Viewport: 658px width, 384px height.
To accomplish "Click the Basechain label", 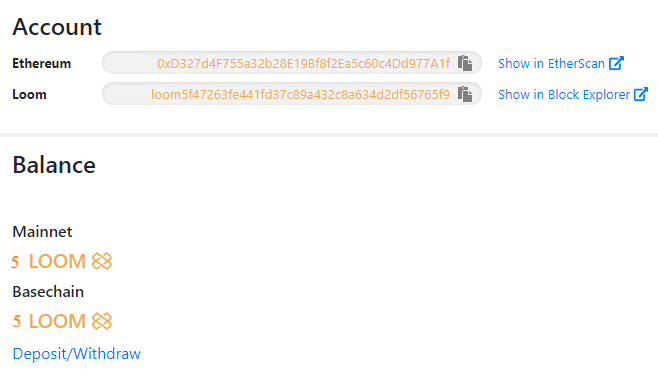I will [x=48, y=292].
